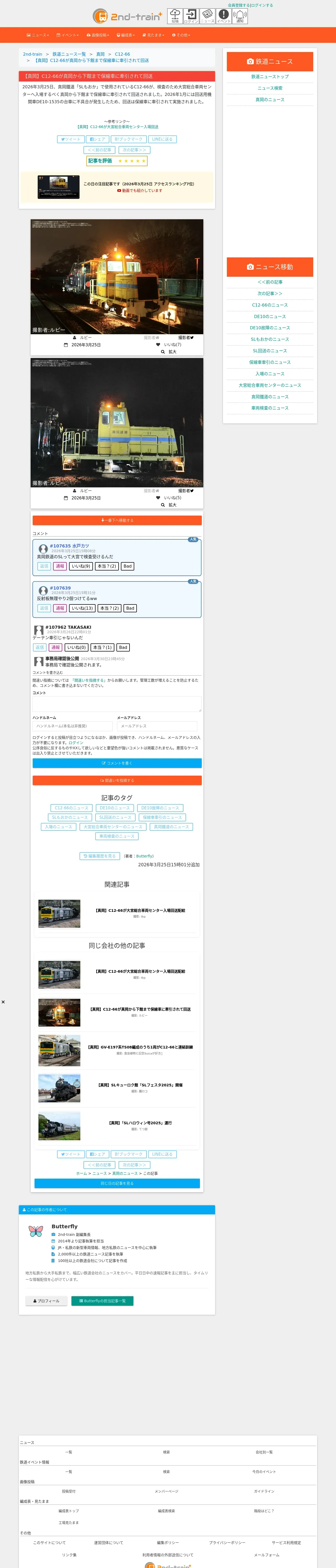Click the Butterfly author avatar image
336x1568 pixels.
(36, 1232)
